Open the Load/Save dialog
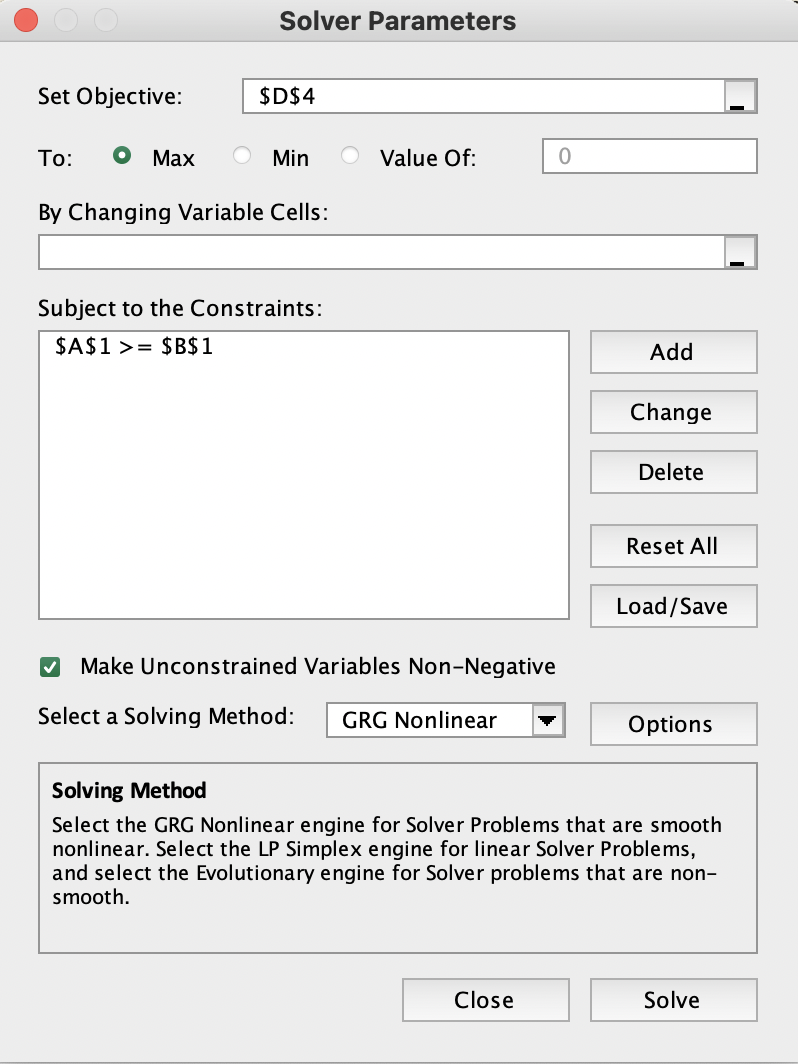This screenshot has width=798, height=1064. 672,606
